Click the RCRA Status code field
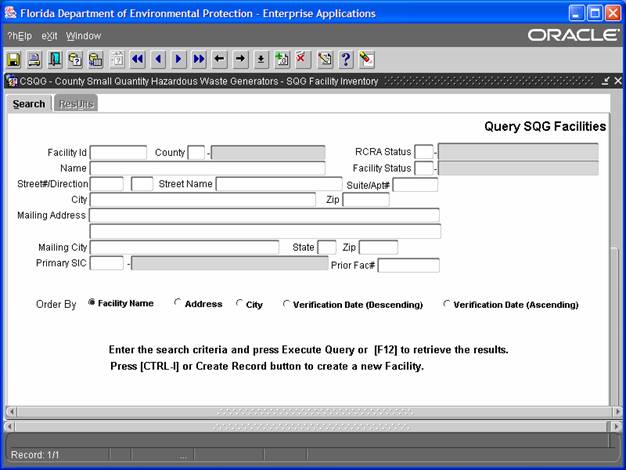The width and height of the screenshot is (626, 470). pos(424,152)
